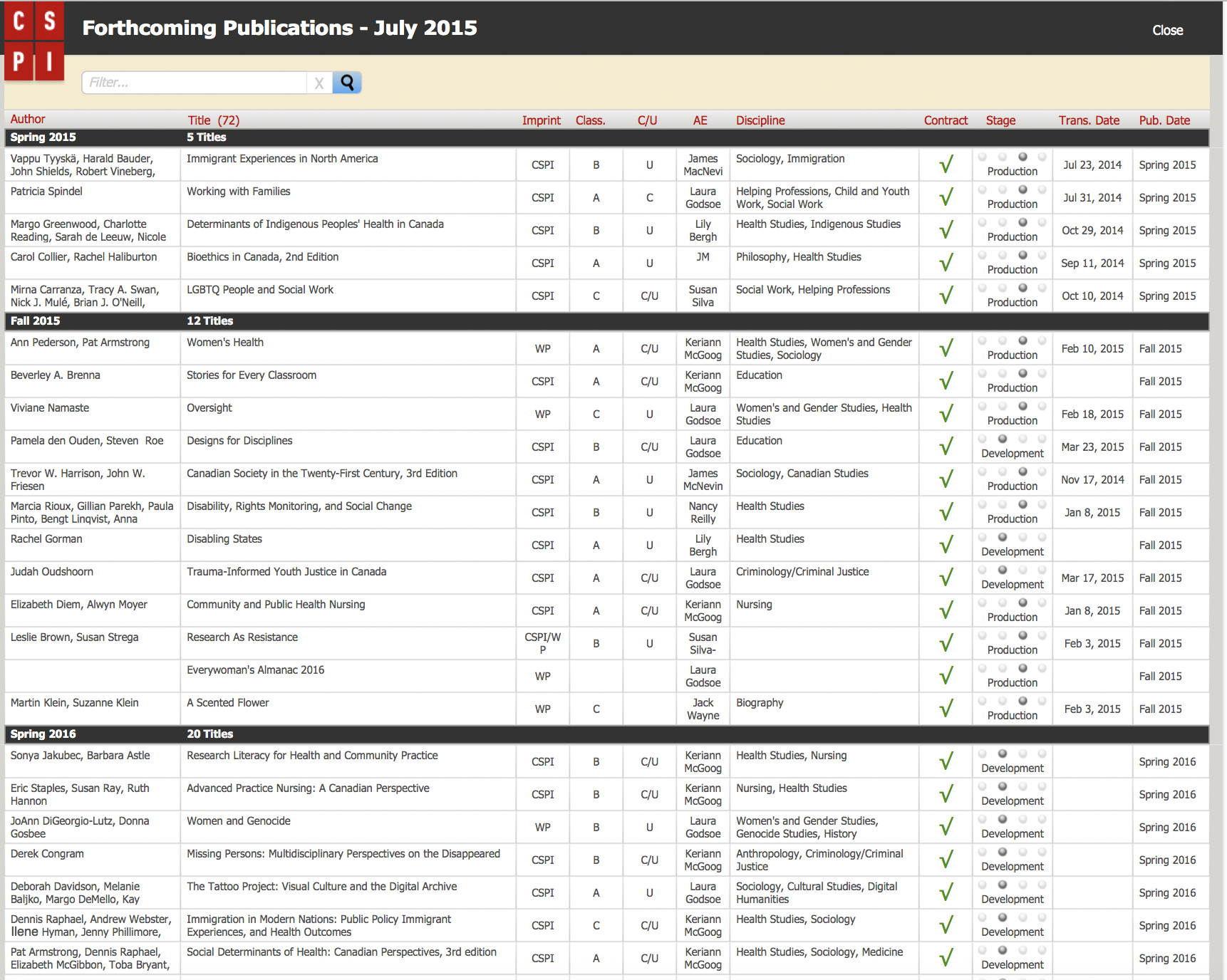Select Development stage dot for Designs for Disciplines
This screenshot has height=980, width=1227.
pyautogui.click(x=1003, y=439)
